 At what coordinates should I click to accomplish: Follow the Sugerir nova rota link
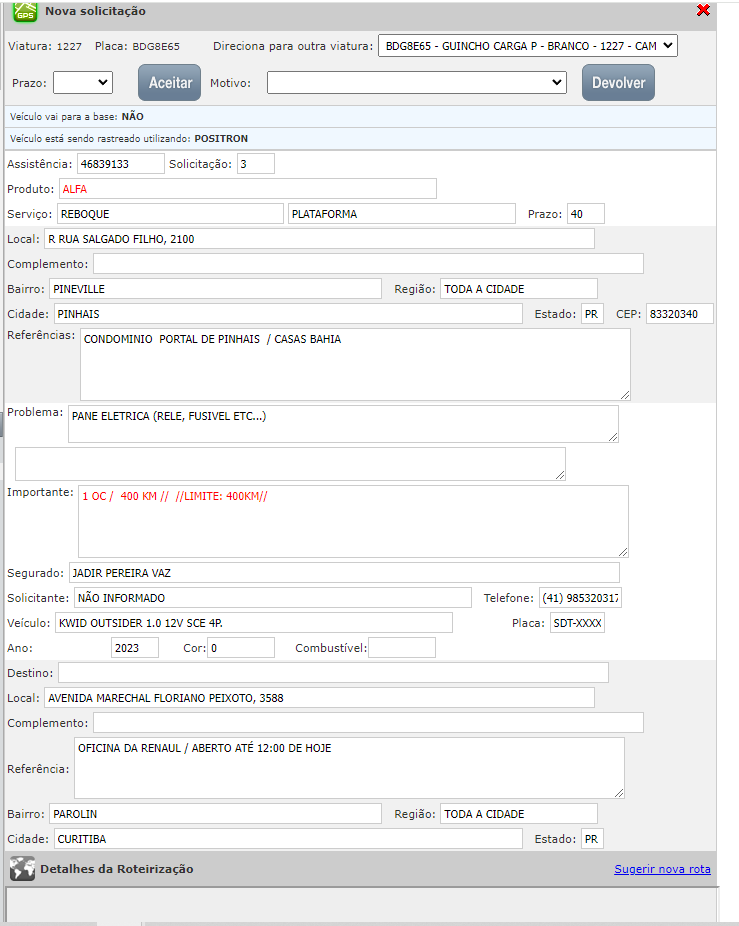coord(662,869)
